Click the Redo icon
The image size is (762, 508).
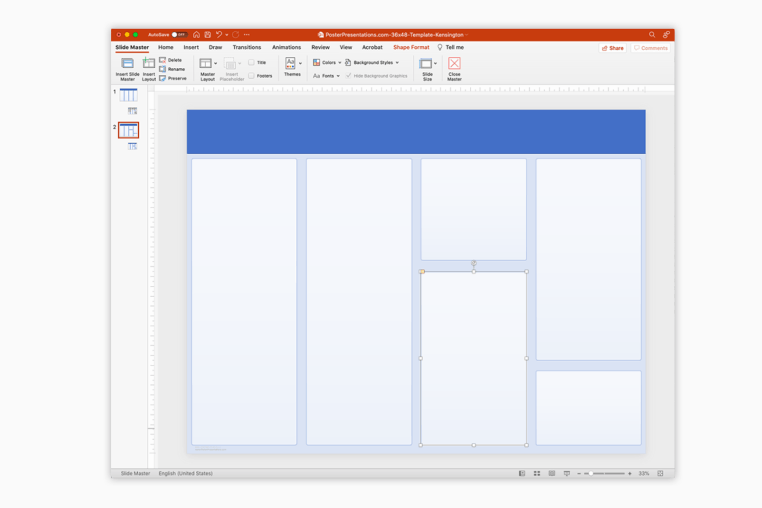pos(236,35)
